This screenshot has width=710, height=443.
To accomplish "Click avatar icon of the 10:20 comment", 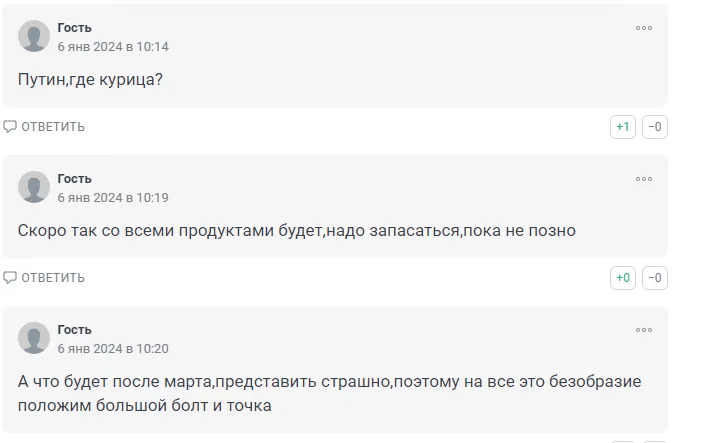I will click(34, 338).
